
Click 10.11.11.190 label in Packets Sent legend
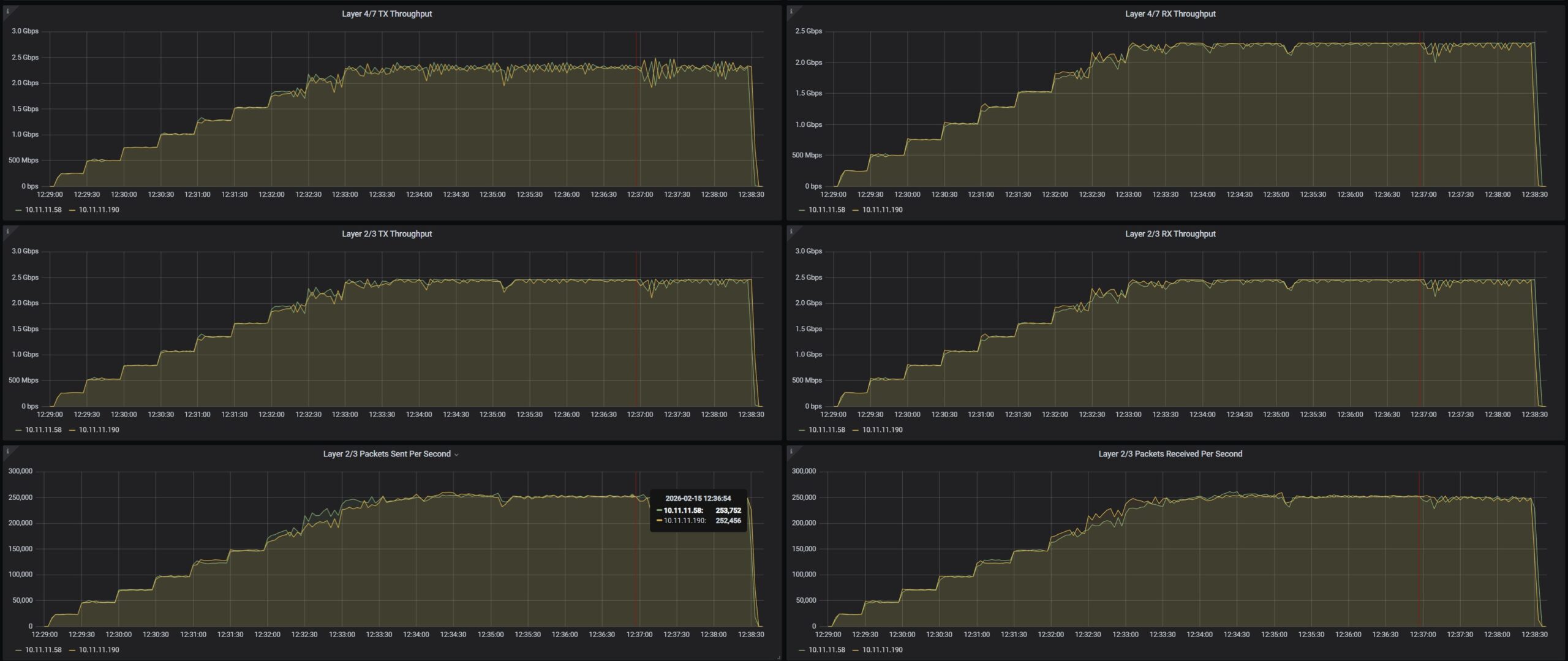99,649
